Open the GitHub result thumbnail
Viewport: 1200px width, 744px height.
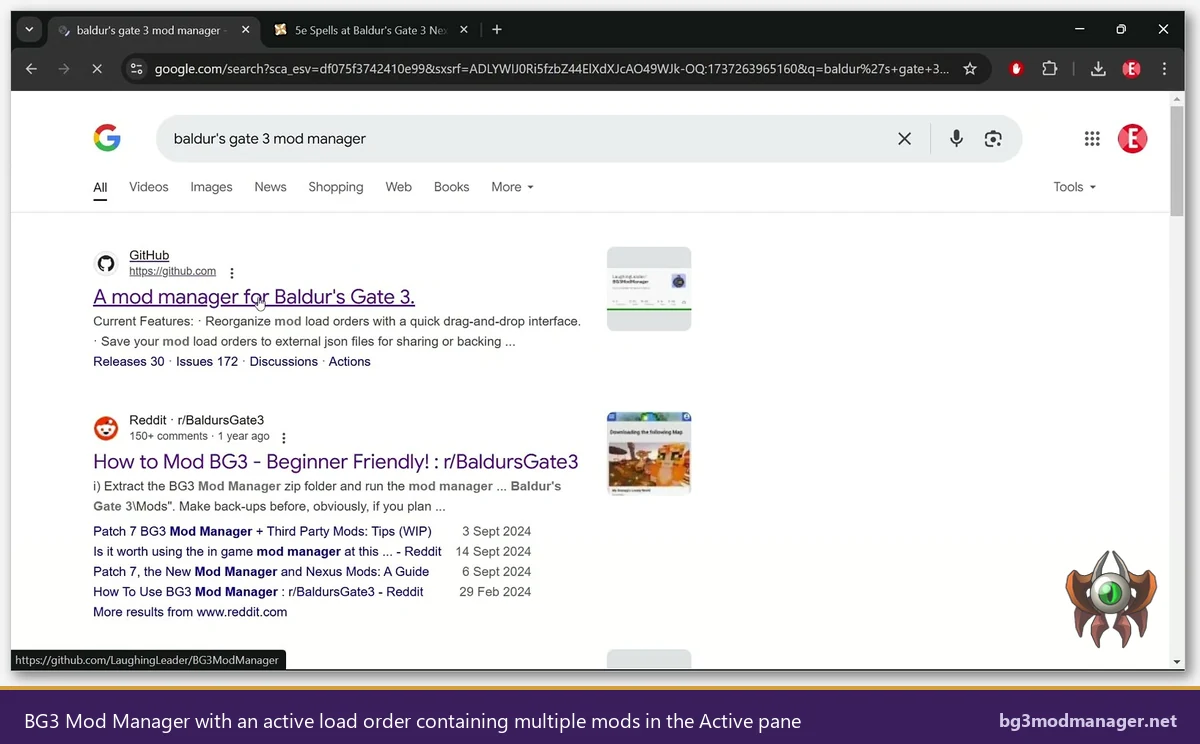(649, 289)
